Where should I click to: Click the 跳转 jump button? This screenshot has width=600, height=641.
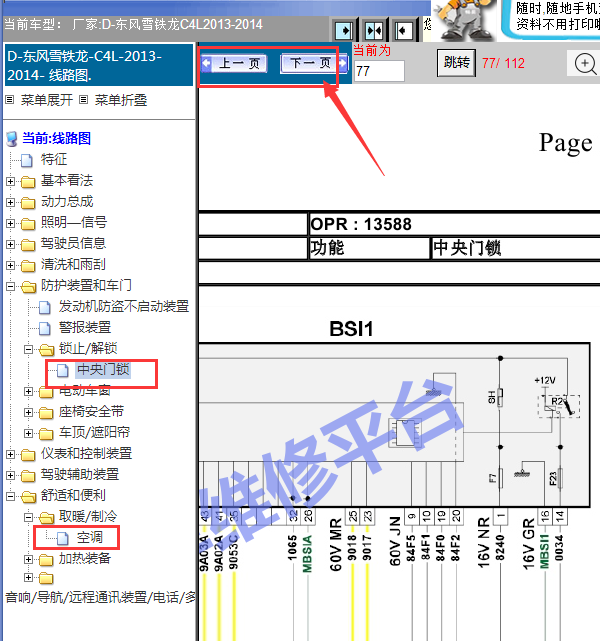(x=456, y=63)
